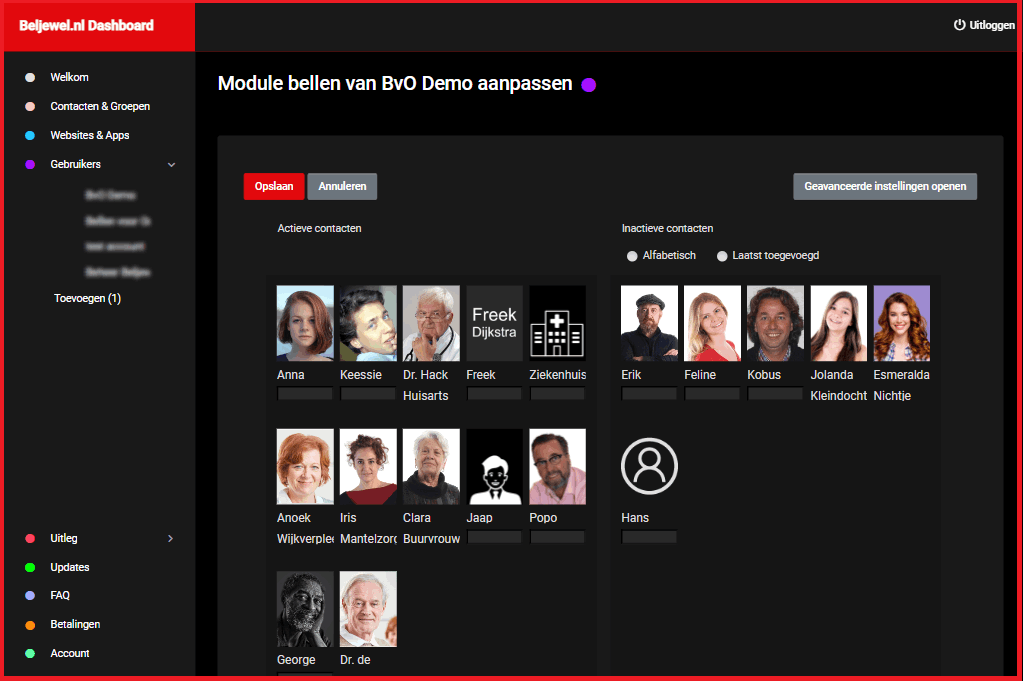Image resolution: width=1023 pixels, height=681 pixels.
Task: Open Geavanceerde instellingen openen
Action: tap(885, 186)
